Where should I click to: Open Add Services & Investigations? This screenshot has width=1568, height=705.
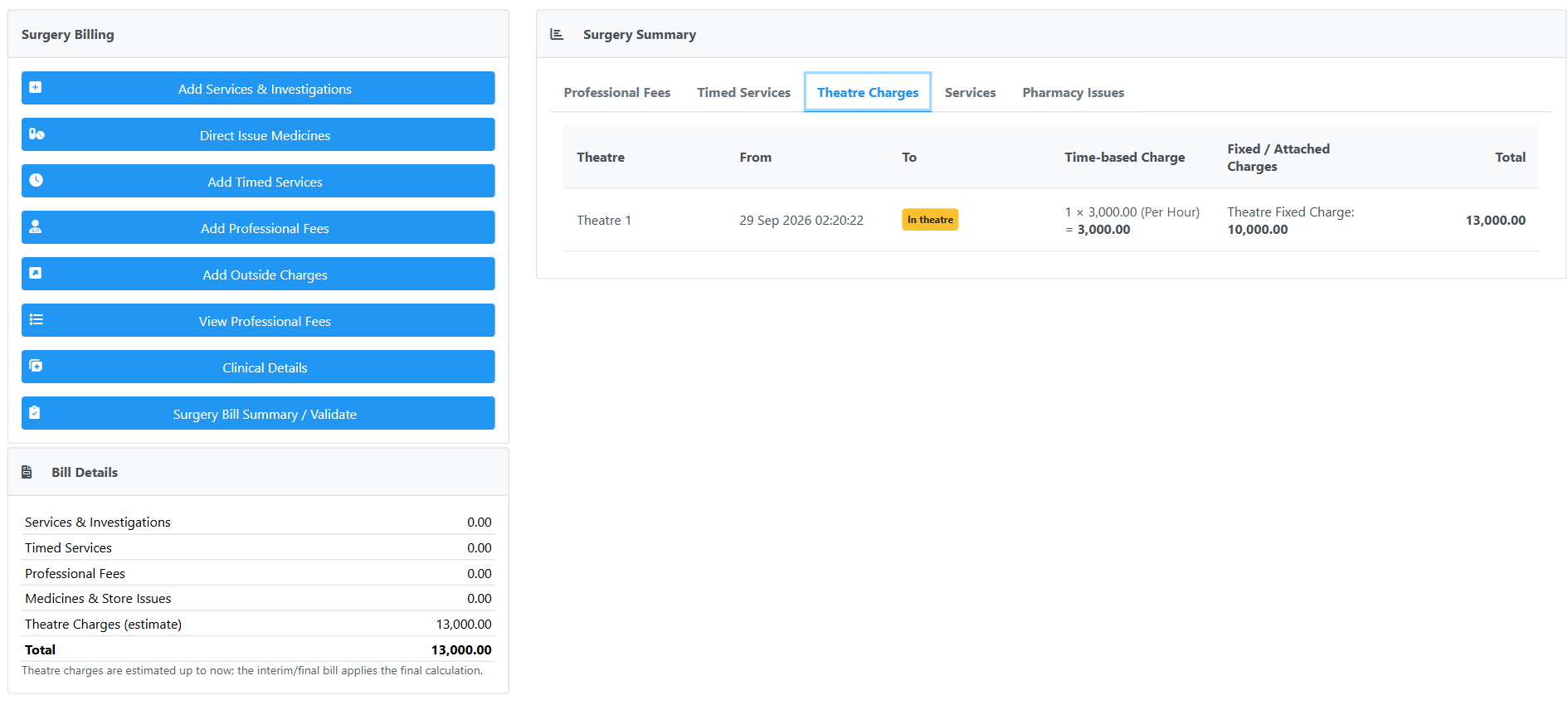(x=258, y=88)
